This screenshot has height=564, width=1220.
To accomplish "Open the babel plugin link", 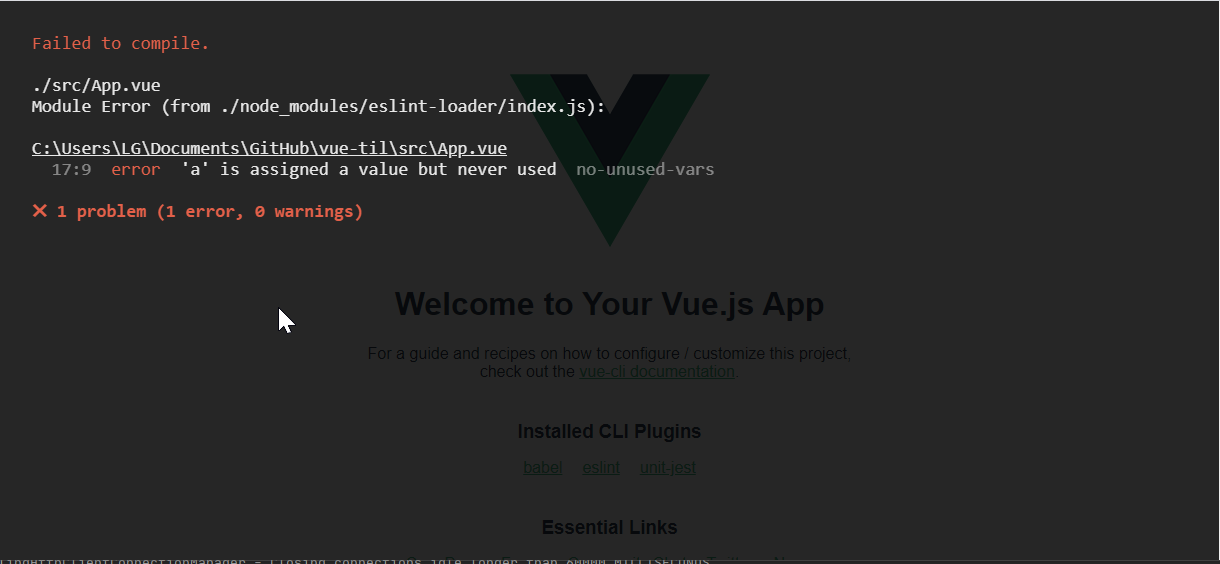I will [543, 468].
